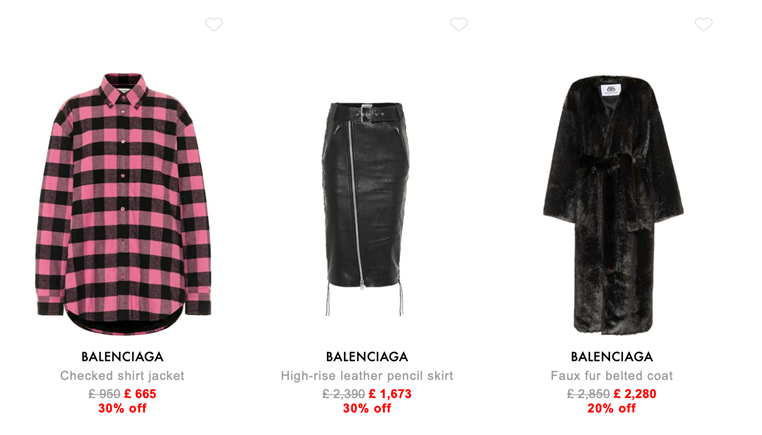Favorite the faux fur belted coat

click(703, 24)
